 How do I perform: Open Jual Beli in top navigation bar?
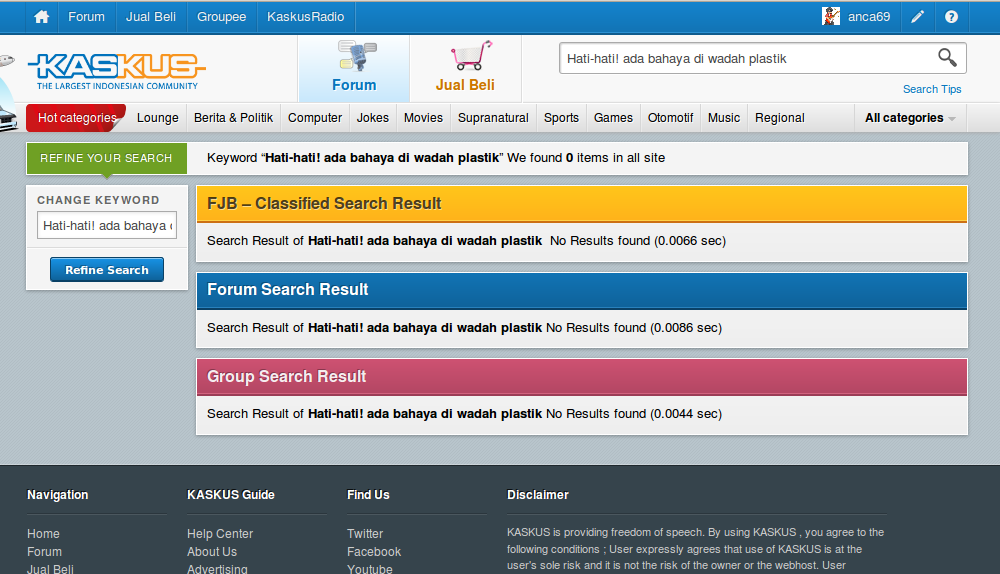(x=151, y=17)
